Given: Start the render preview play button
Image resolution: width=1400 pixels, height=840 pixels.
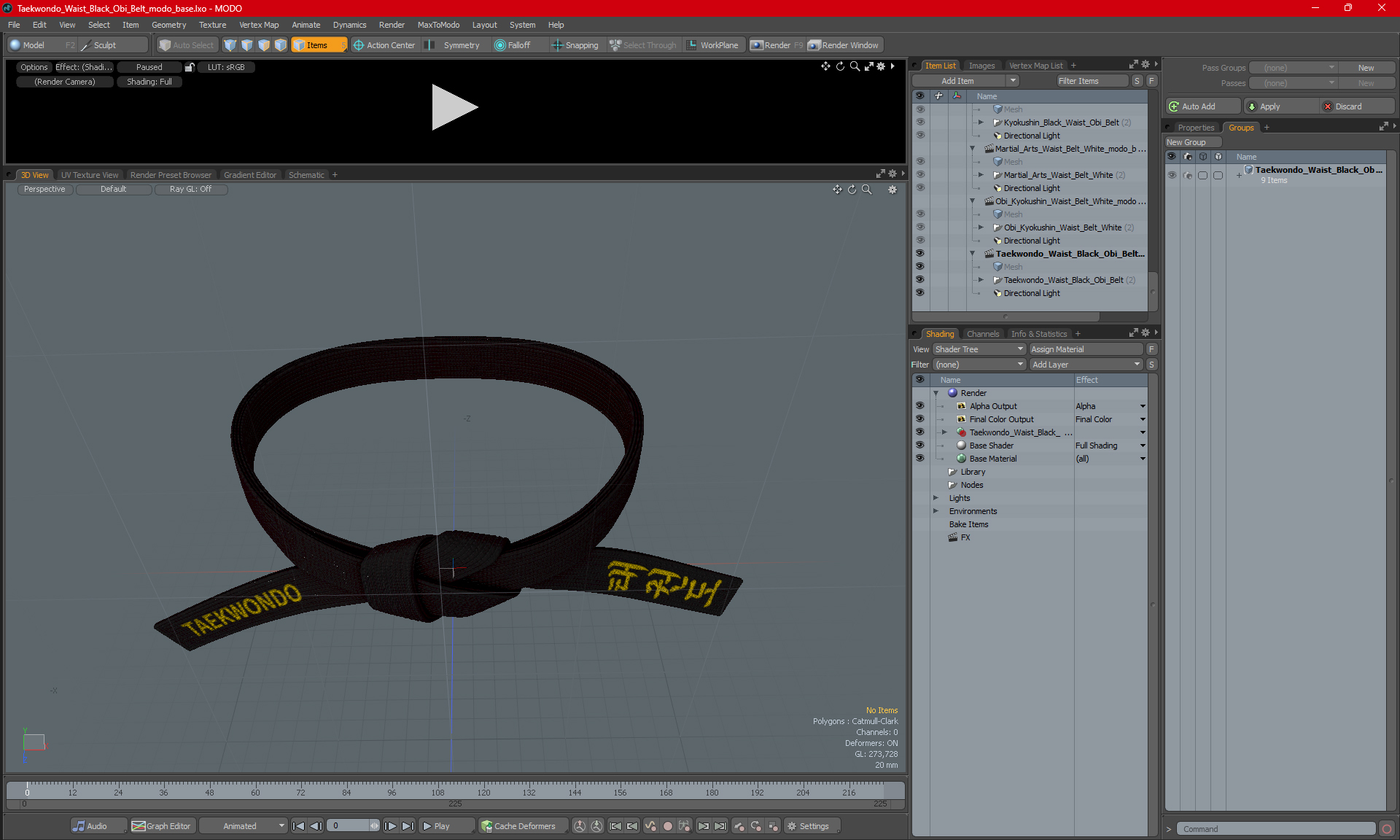Looking at the screenshot, I should point(454,107).
